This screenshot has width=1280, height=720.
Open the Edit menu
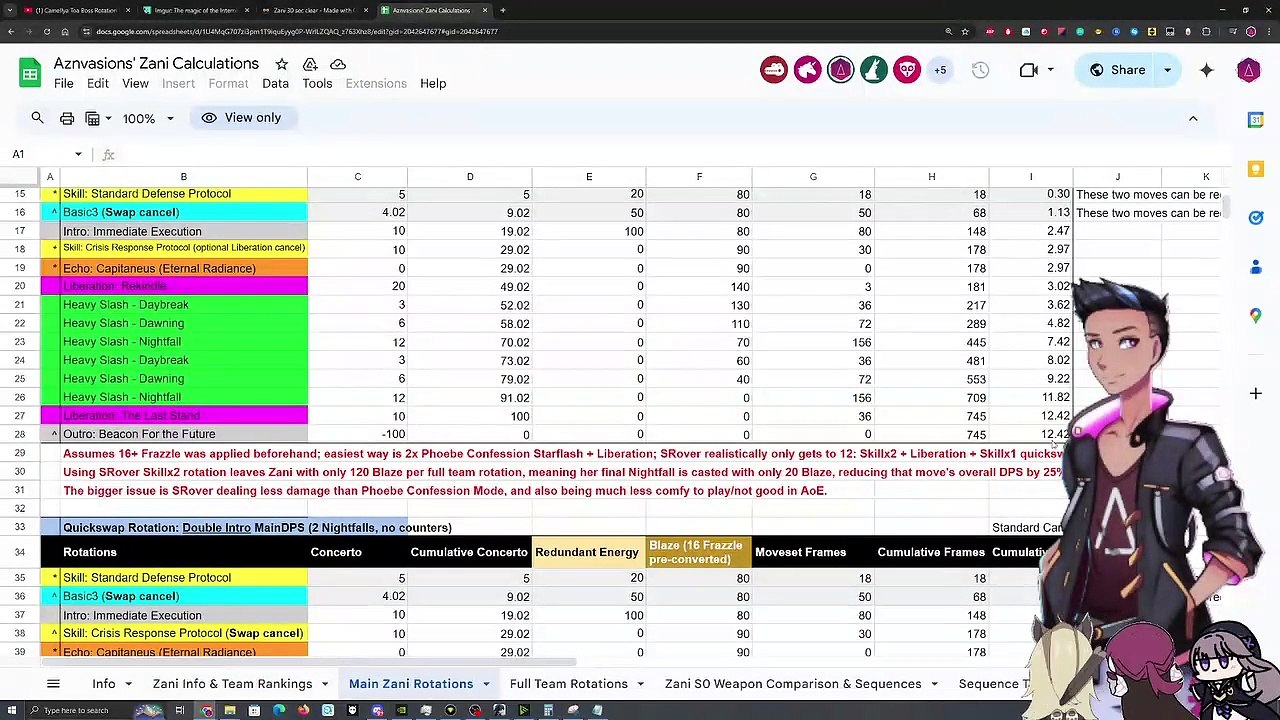97,84
